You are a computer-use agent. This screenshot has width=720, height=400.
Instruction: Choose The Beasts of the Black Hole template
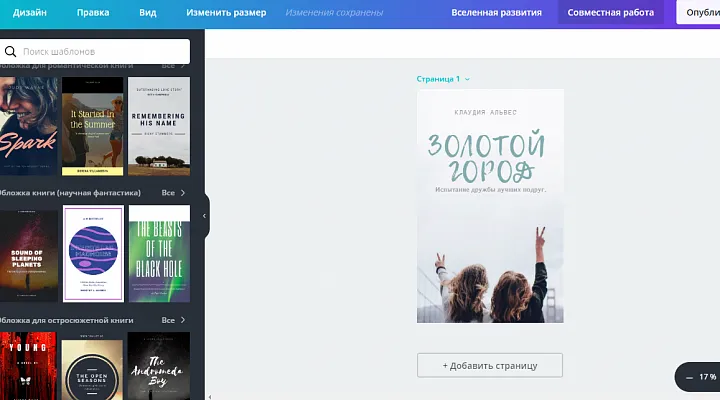[159, 253]
